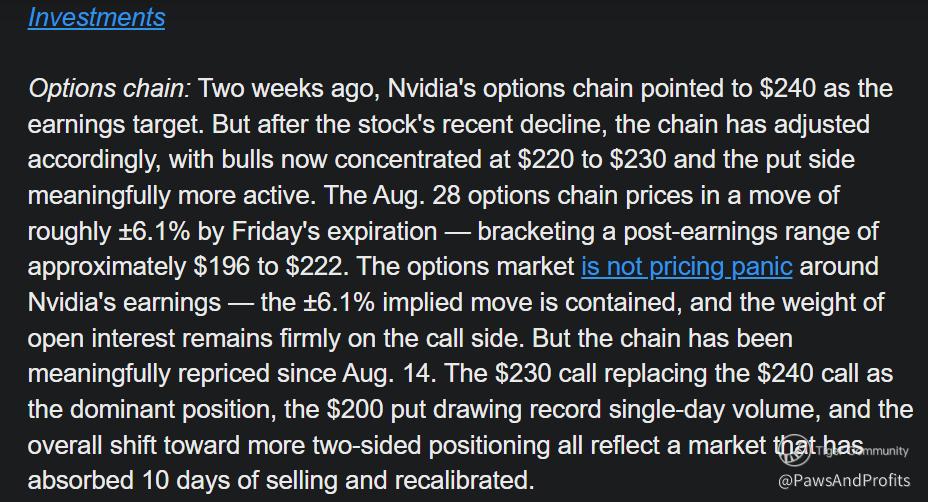Click the word 'Nvidia's' in the first line
The image size is (928, 502).
coord(432,88)
